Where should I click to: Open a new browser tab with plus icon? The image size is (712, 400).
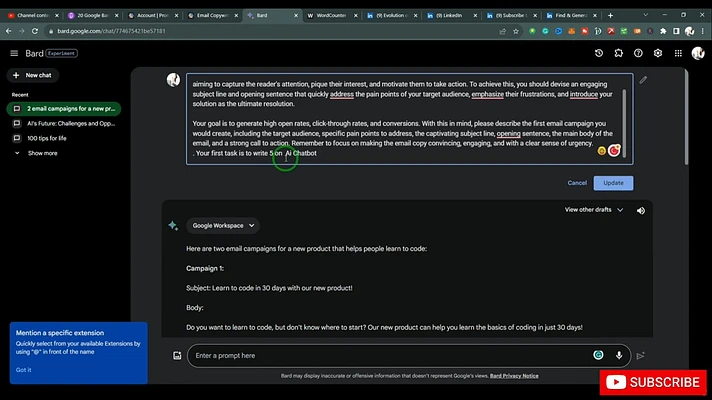point(610,15)
